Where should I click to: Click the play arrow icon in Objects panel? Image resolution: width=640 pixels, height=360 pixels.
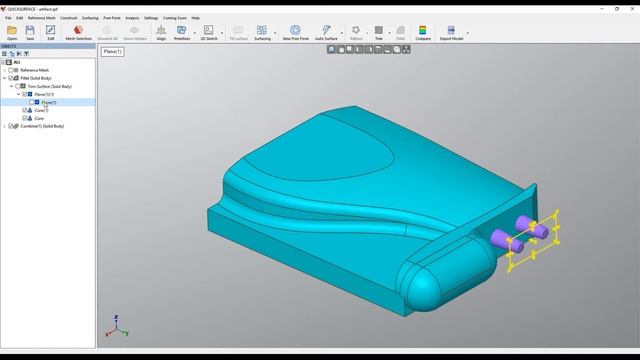pos(19,53)
